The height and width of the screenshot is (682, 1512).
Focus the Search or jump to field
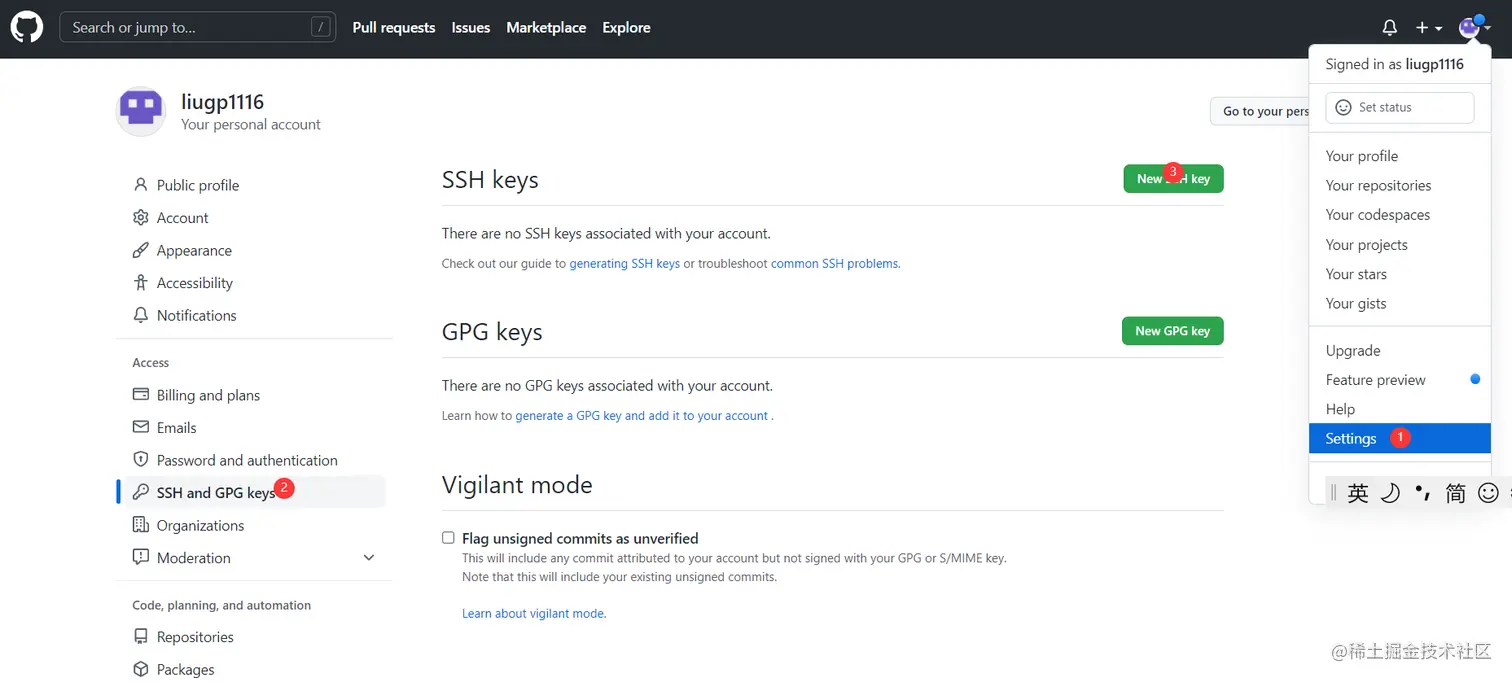[x=197, y=27]
